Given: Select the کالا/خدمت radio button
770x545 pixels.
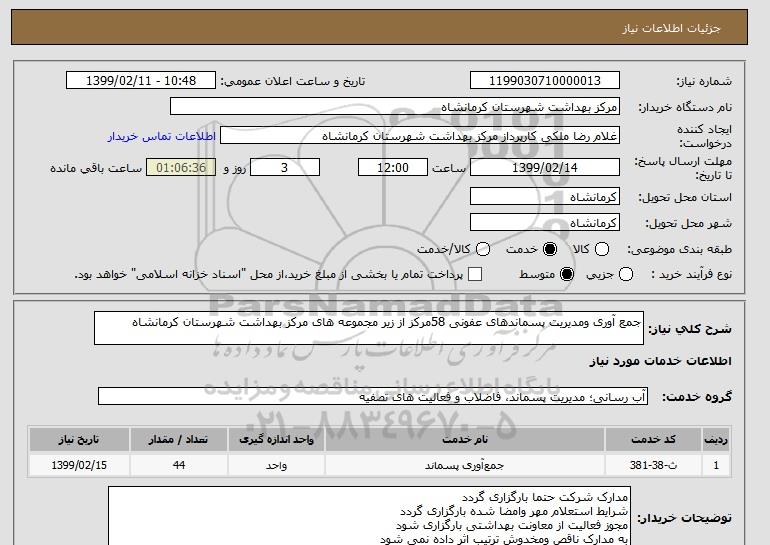Looking at the screenshot, I should [483, 249].
